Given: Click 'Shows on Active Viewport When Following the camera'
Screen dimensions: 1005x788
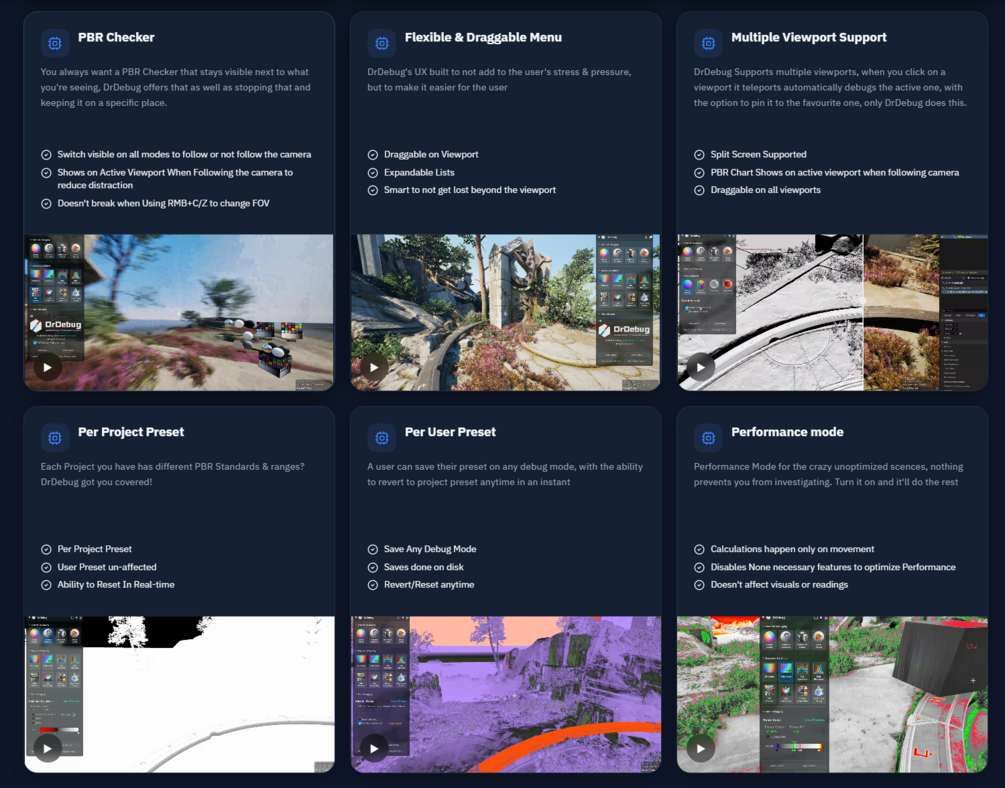Looking at the screenshot, I should [175, 179].
